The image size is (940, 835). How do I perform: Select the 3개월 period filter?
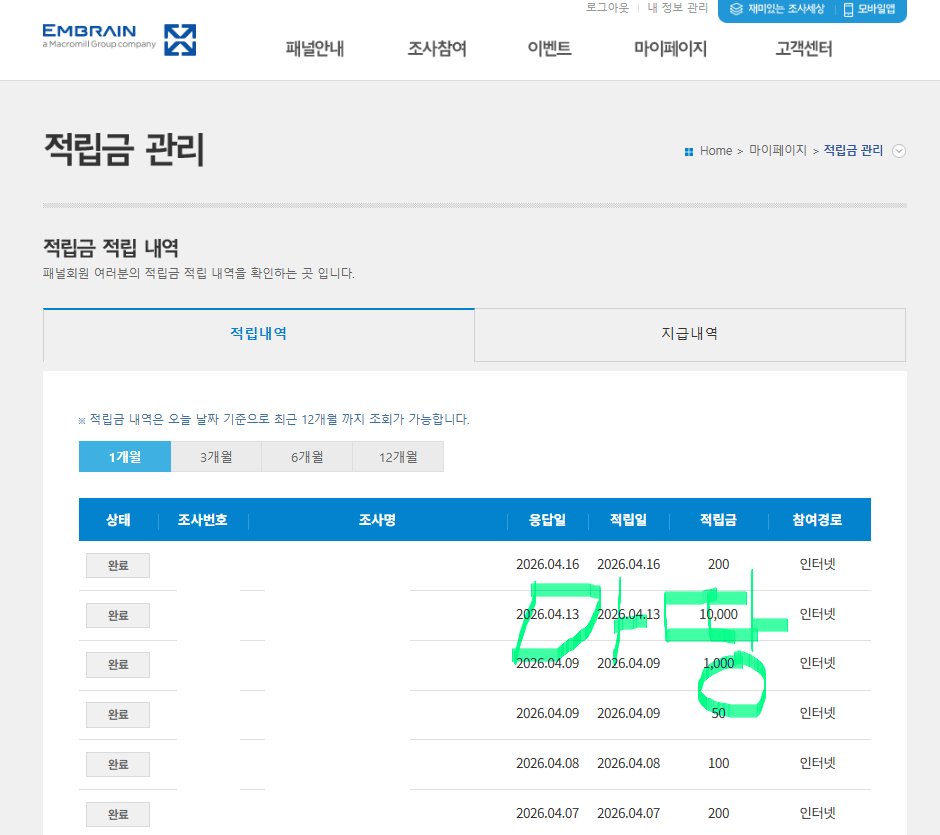pyautogui.click(x=215, y=456)
